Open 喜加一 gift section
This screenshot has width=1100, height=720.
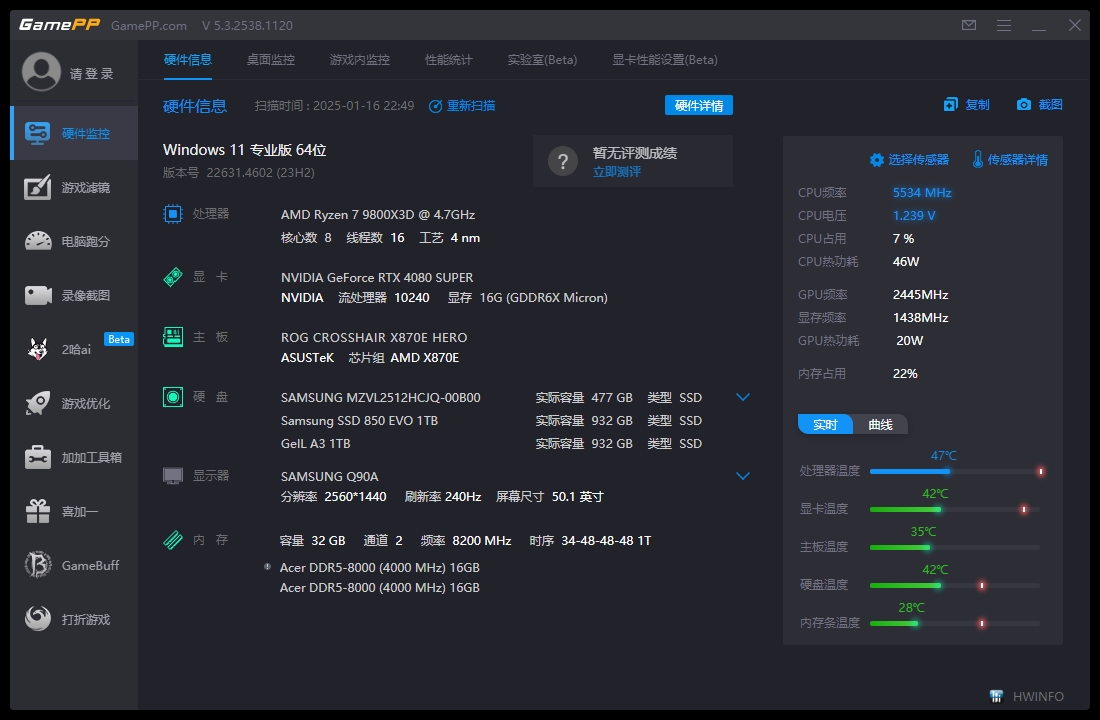(x=74, y=512)
